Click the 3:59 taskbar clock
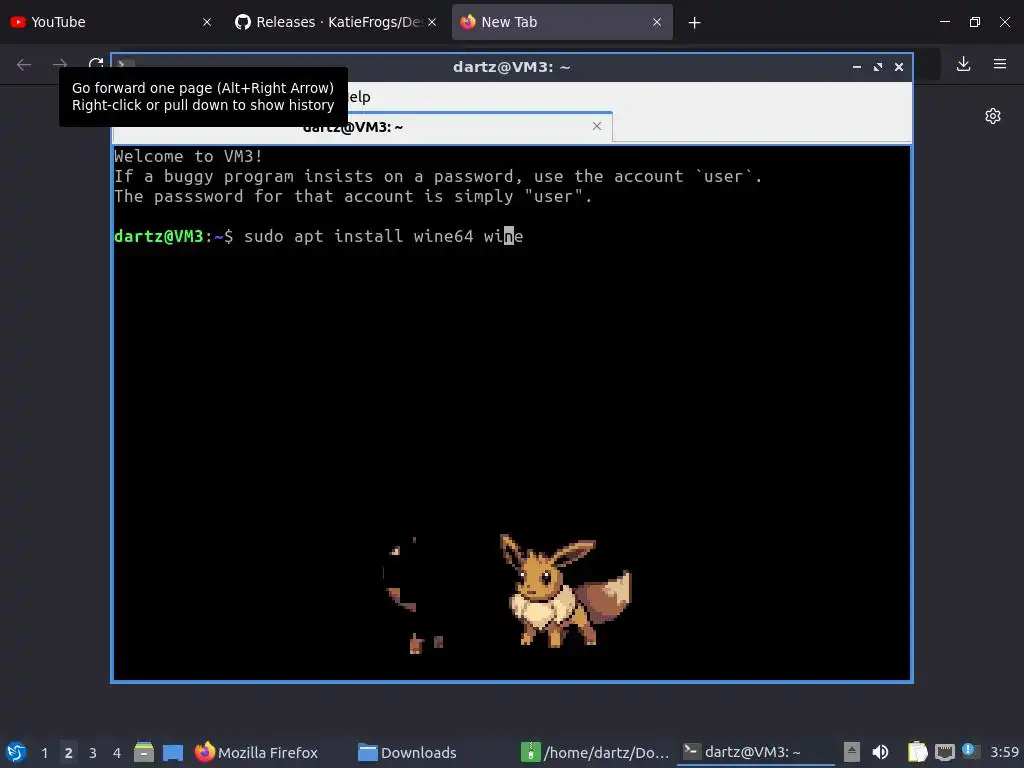This screenshot has height=768, width=1024. point(1004,752)
